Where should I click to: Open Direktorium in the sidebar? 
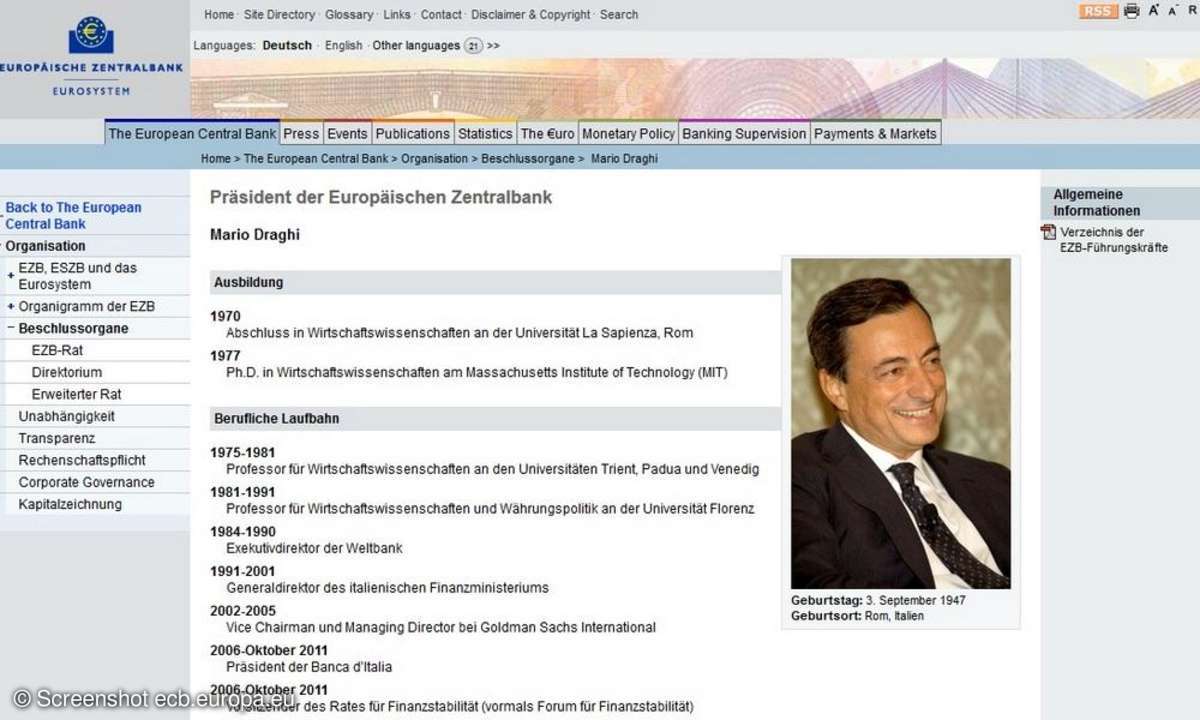point(67,372)
